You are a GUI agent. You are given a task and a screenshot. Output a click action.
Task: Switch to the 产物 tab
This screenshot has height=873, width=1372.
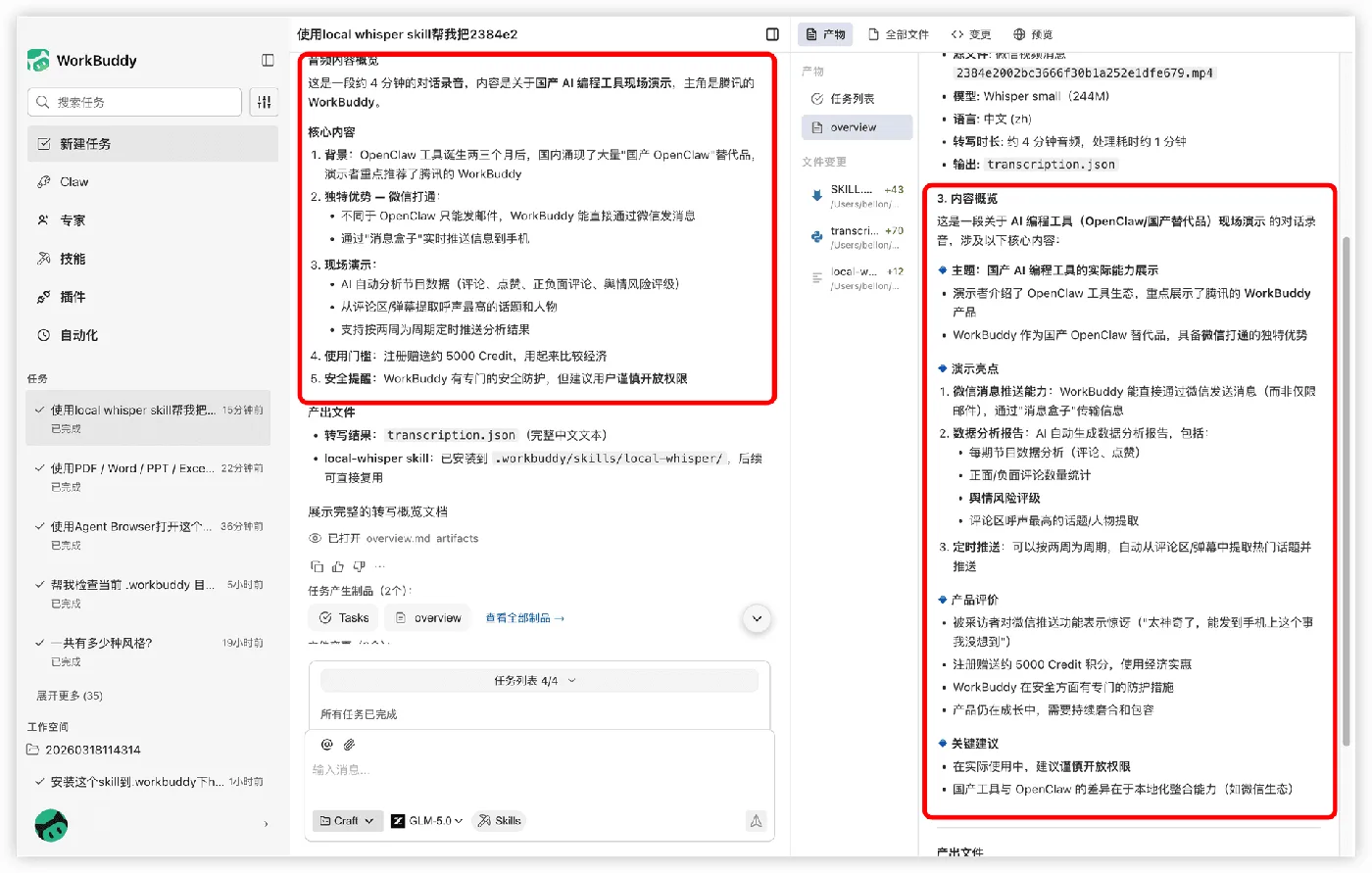(825, 34)
